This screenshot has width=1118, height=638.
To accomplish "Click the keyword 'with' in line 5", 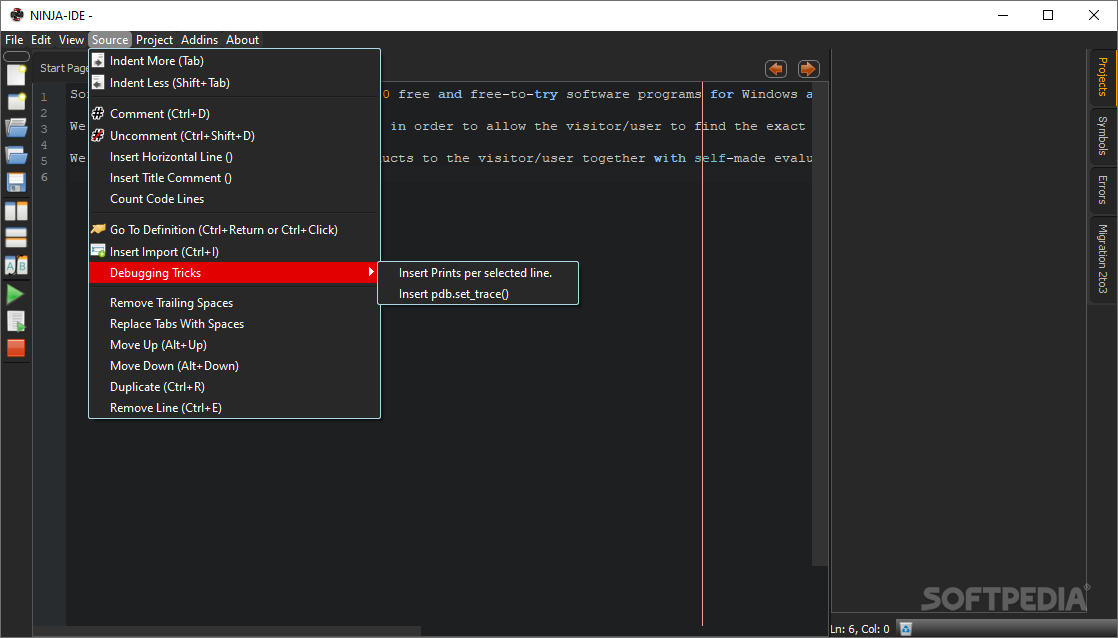I will click(670, 158).
